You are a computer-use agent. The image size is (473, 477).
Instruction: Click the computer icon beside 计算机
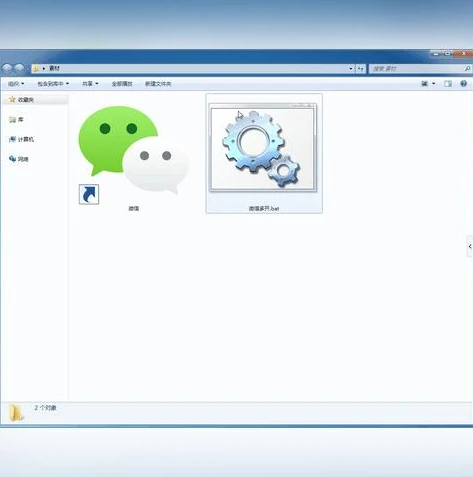pyautogui.click(x=12, y=139)
